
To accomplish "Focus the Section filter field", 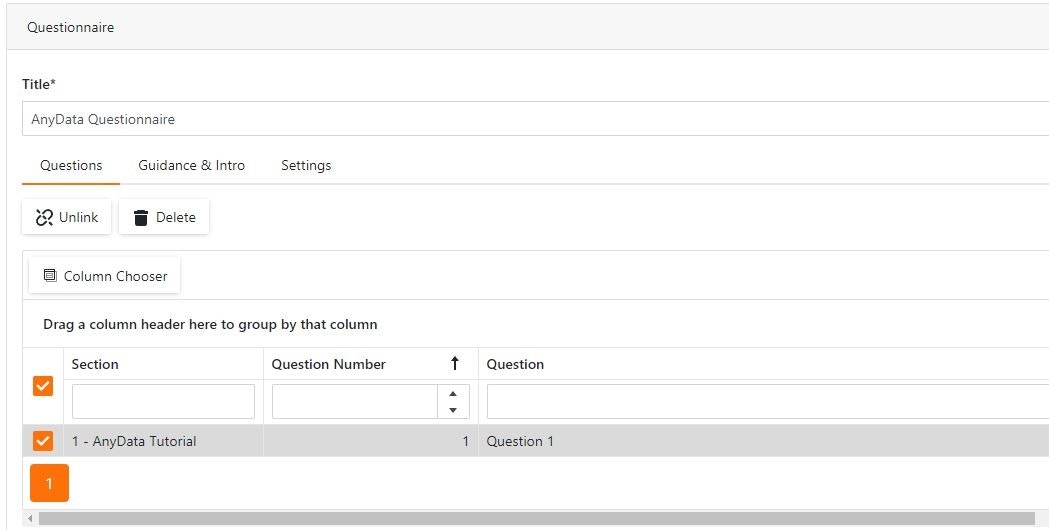I will [x=163, y=402].
